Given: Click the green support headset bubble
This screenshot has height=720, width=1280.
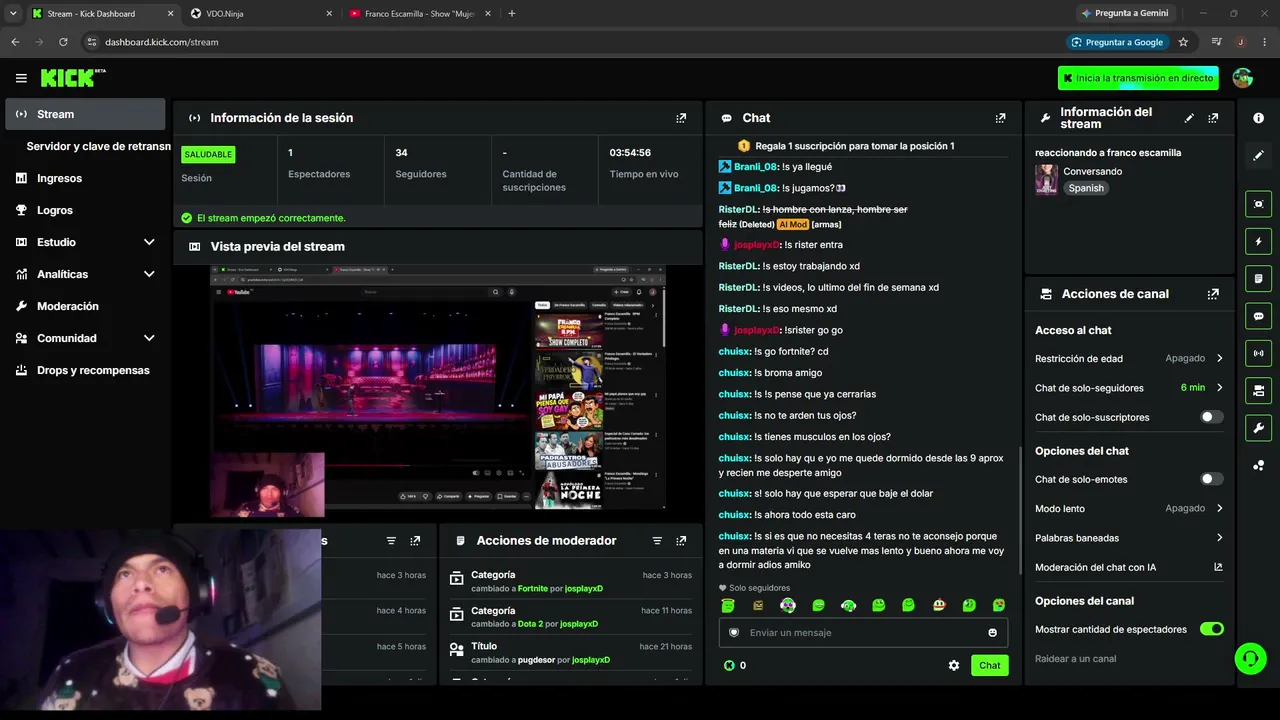Looking at the screenshot, I should pos(1250,658).
